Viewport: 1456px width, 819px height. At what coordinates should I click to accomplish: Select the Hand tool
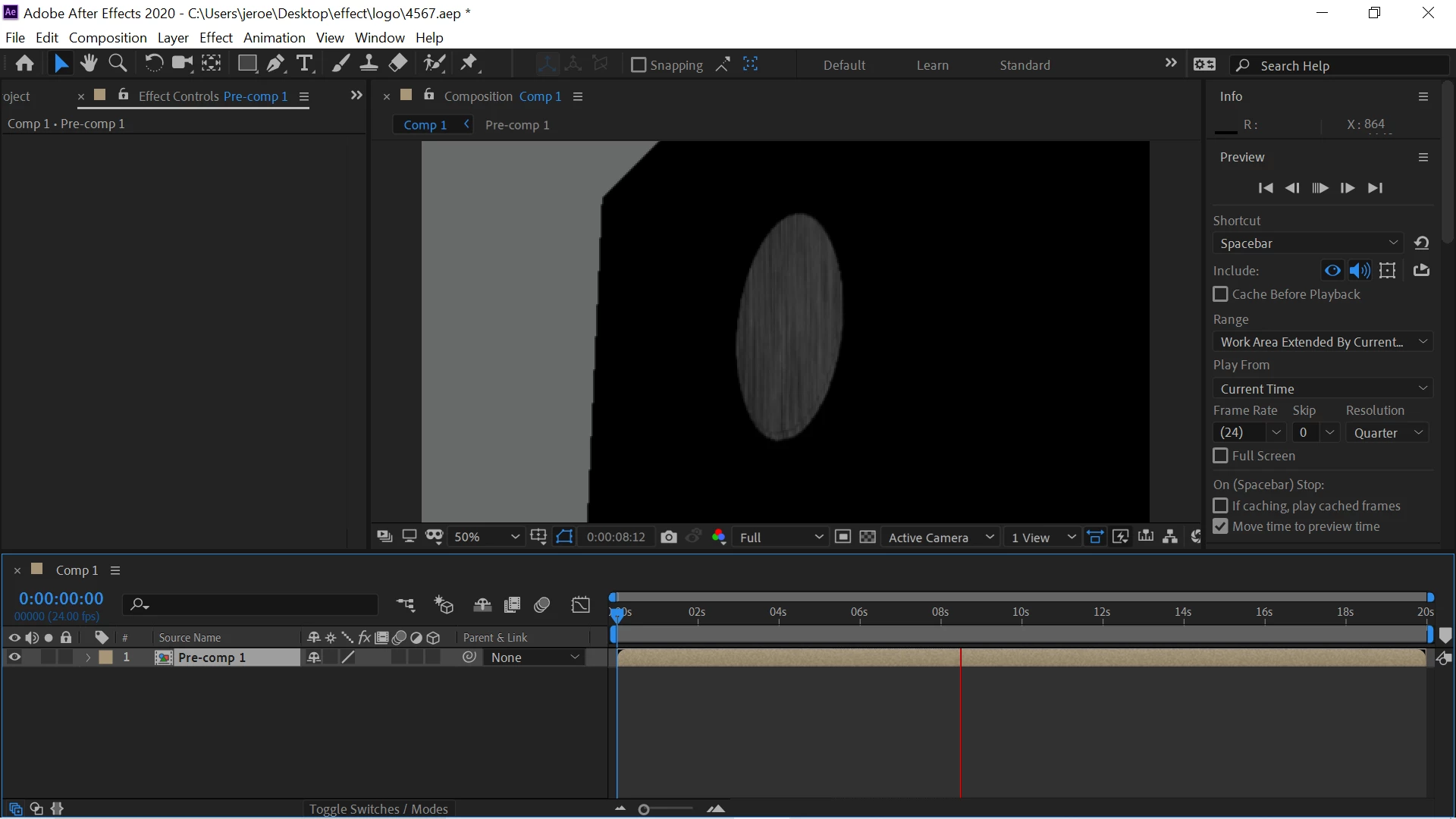(x=89, y=64)
